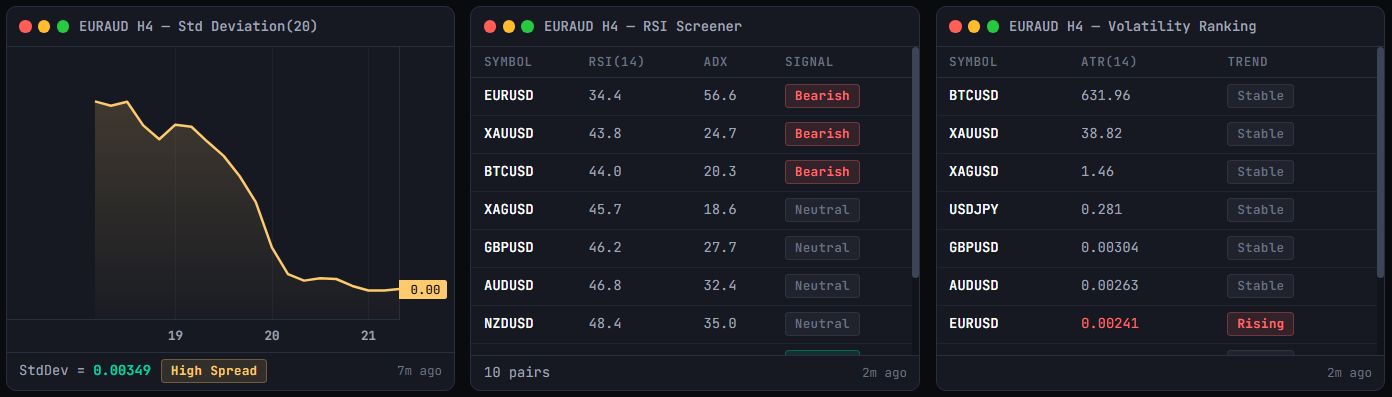Close the RSI Screener panel with red dot

coord(490,26)
